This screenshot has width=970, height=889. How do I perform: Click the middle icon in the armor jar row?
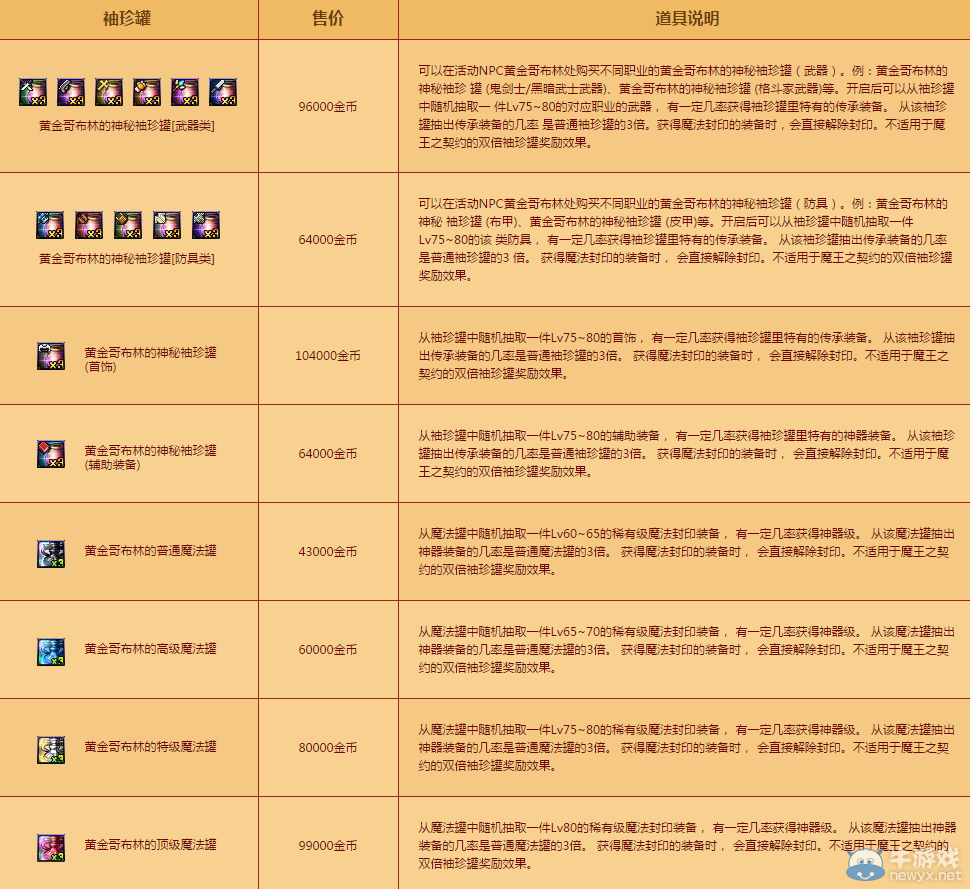[x=128, y=224]
